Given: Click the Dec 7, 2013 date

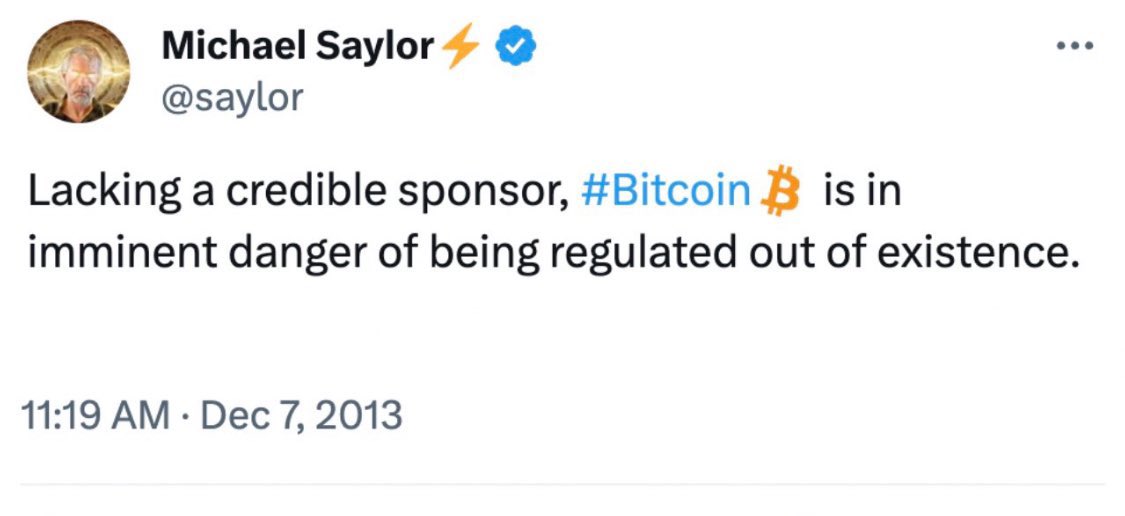Looking at the screenshot, I should pos(302,414).
